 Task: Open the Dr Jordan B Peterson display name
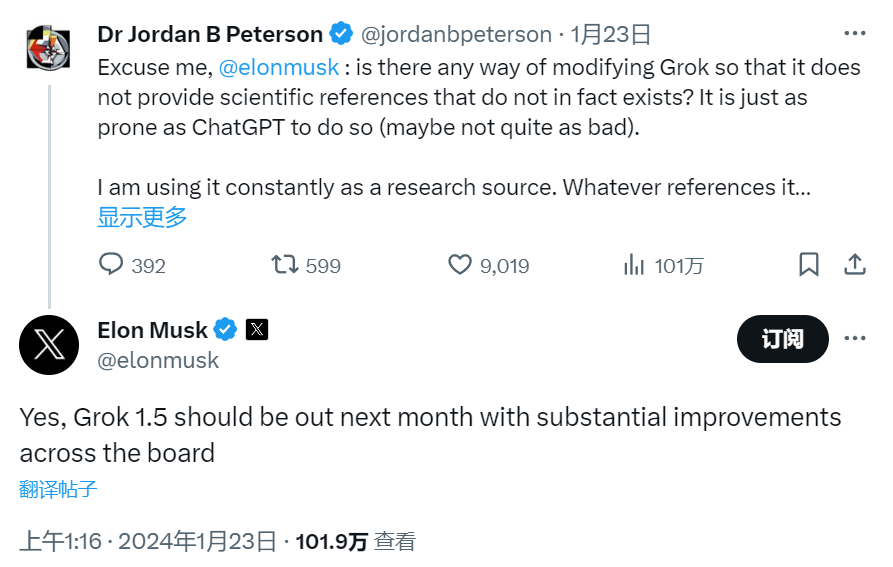coord(210,34)
